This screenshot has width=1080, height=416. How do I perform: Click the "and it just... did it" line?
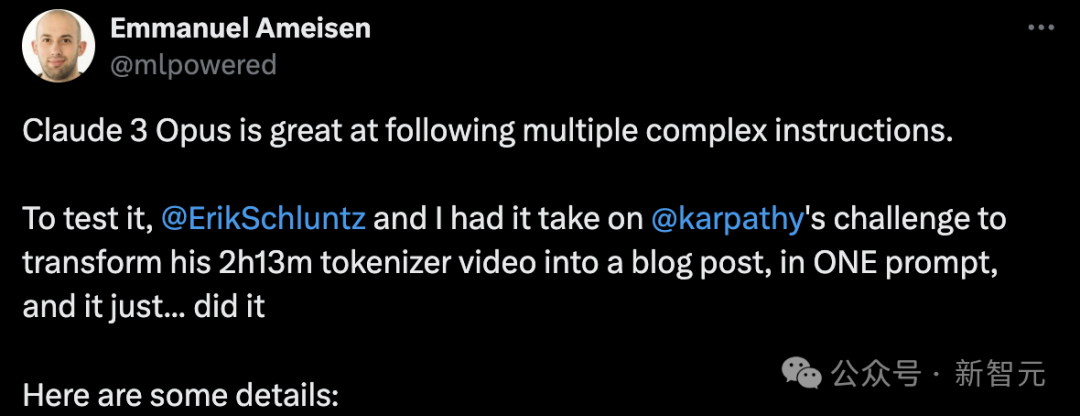coord(144,307)
